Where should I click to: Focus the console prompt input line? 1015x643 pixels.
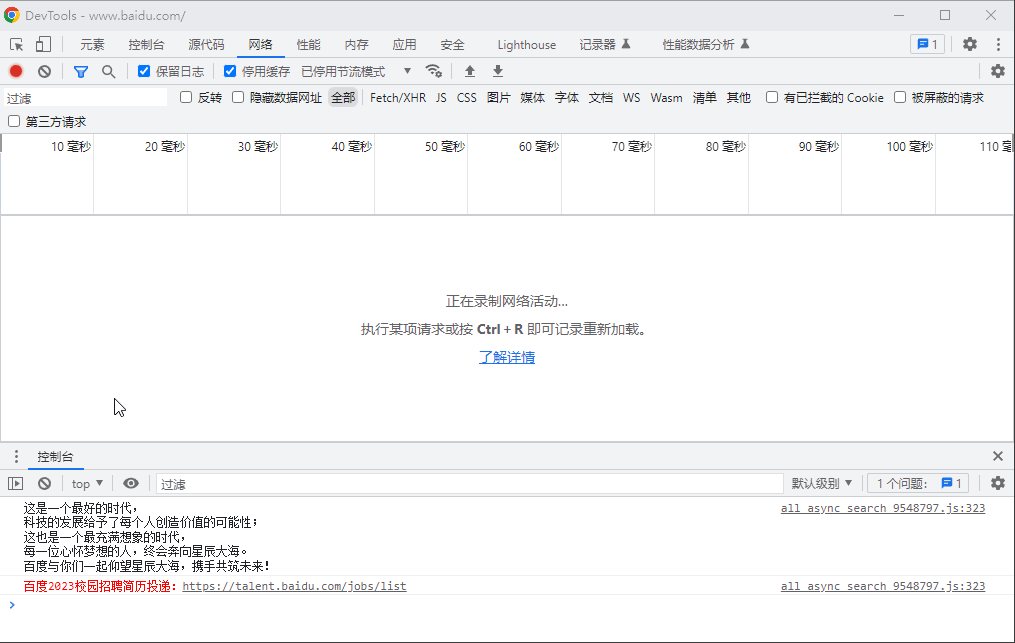coord(511,605)
